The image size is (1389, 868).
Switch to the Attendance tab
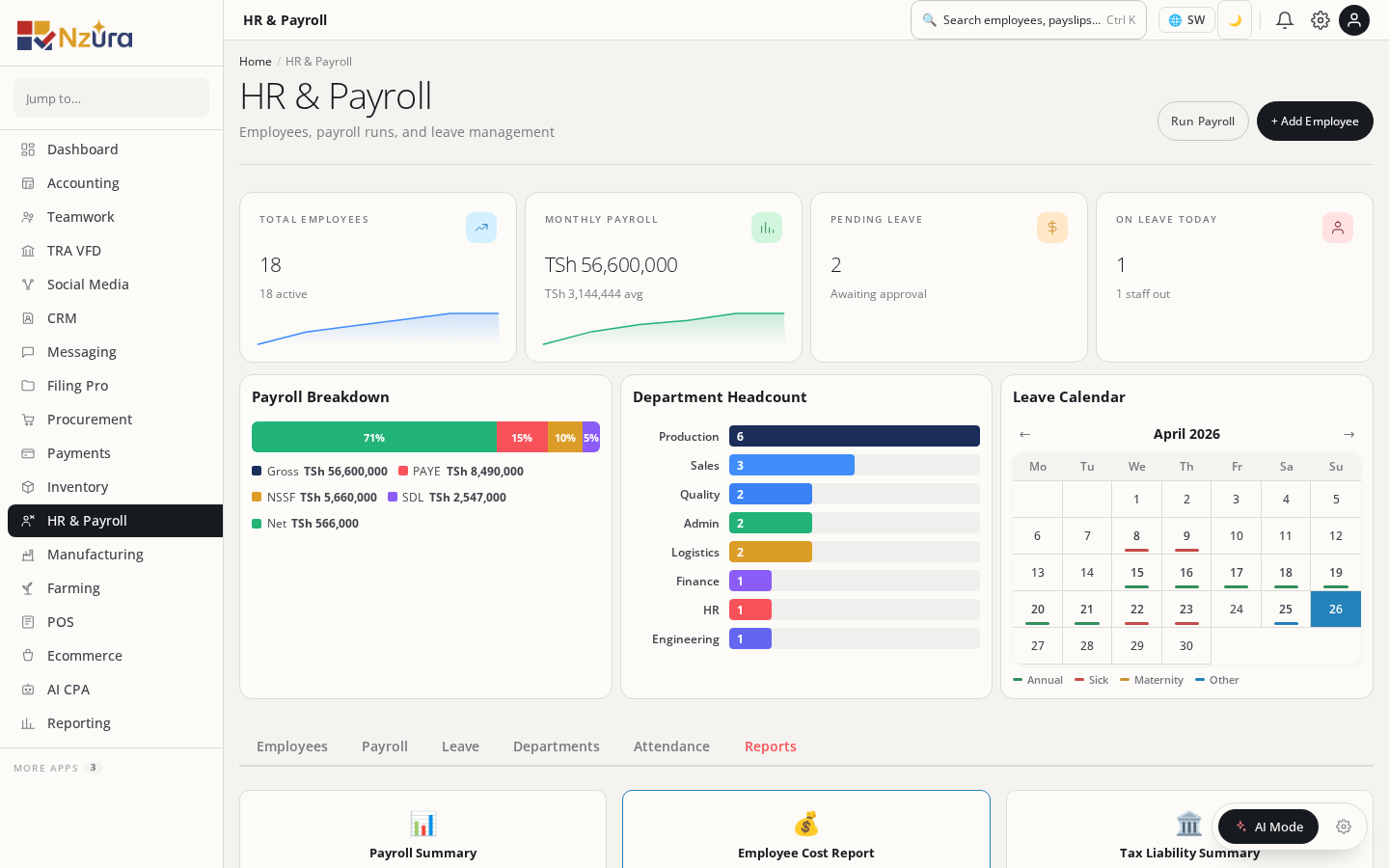[x=671, y=746]
